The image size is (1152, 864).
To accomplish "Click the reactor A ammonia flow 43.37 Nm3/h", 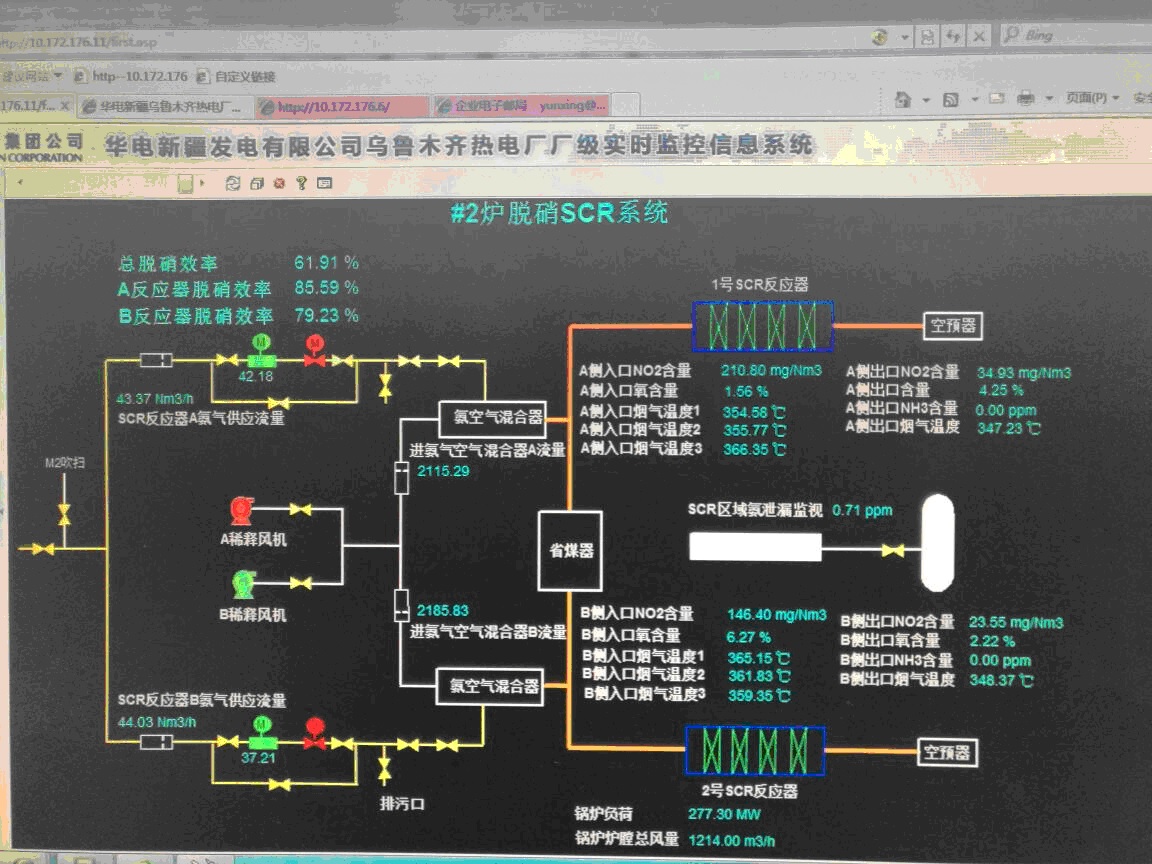I will 155,399.
